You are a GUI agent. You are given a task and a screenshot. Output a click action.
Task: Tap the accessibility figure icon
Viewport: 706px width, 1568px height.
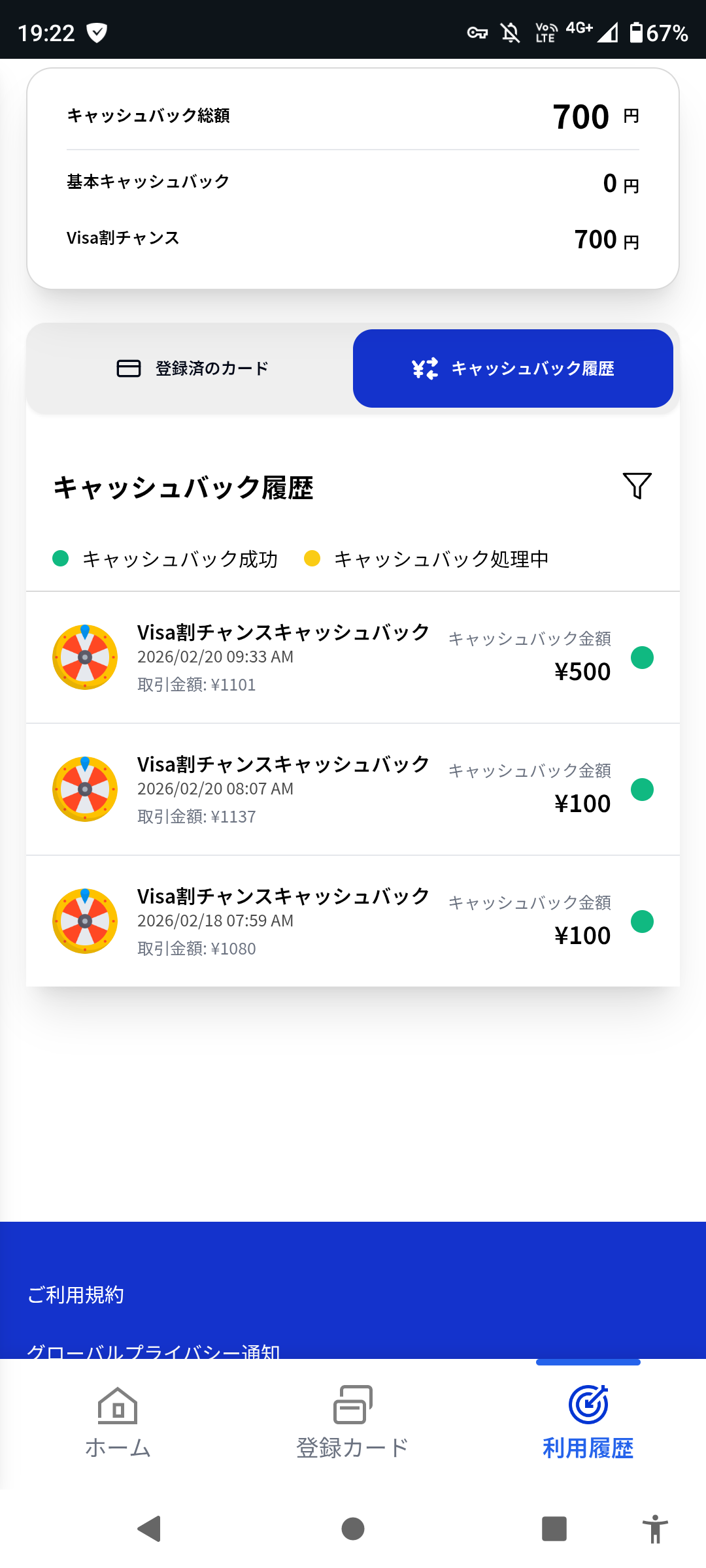(x=655, y=1529)
